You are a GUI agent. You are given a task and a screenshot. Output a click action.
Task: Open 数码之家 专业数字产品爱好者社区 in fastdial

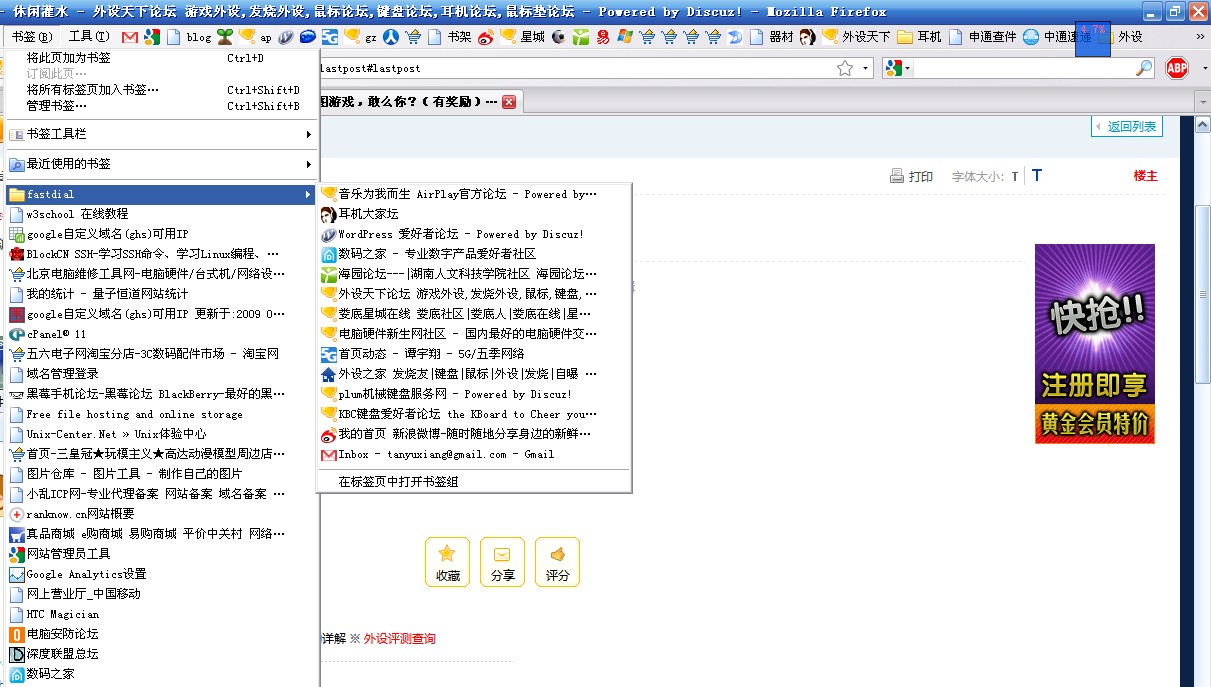point(475,254)
